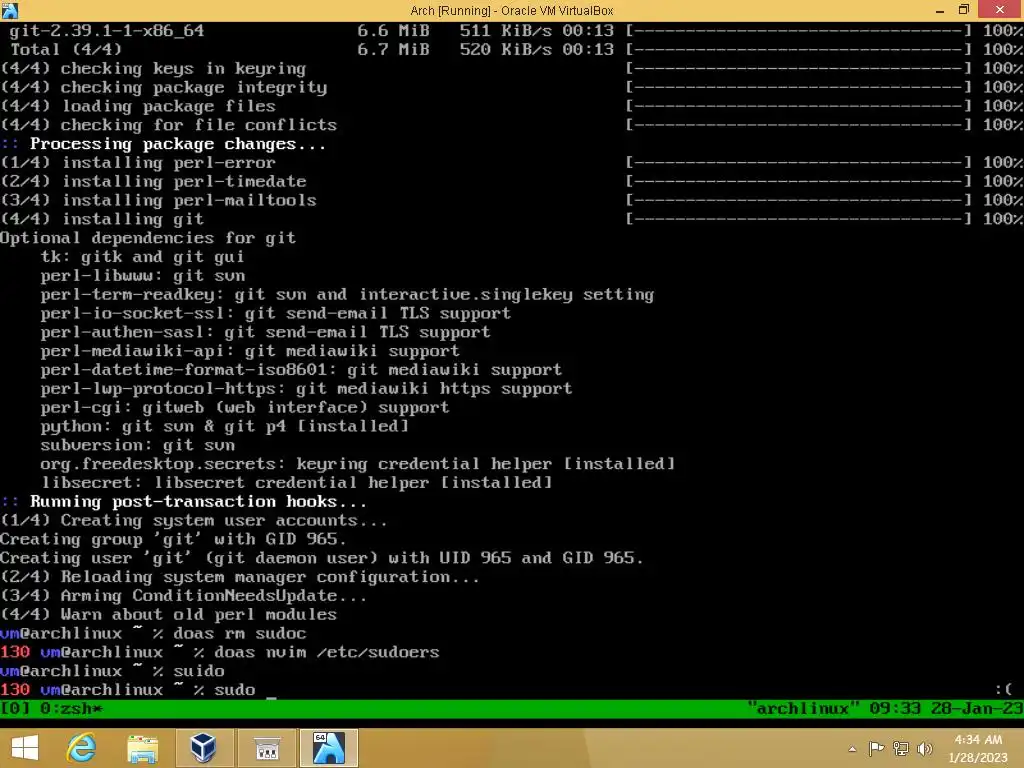
Task: Click the 'installing git' progress bar
Action: pos(799,219)
